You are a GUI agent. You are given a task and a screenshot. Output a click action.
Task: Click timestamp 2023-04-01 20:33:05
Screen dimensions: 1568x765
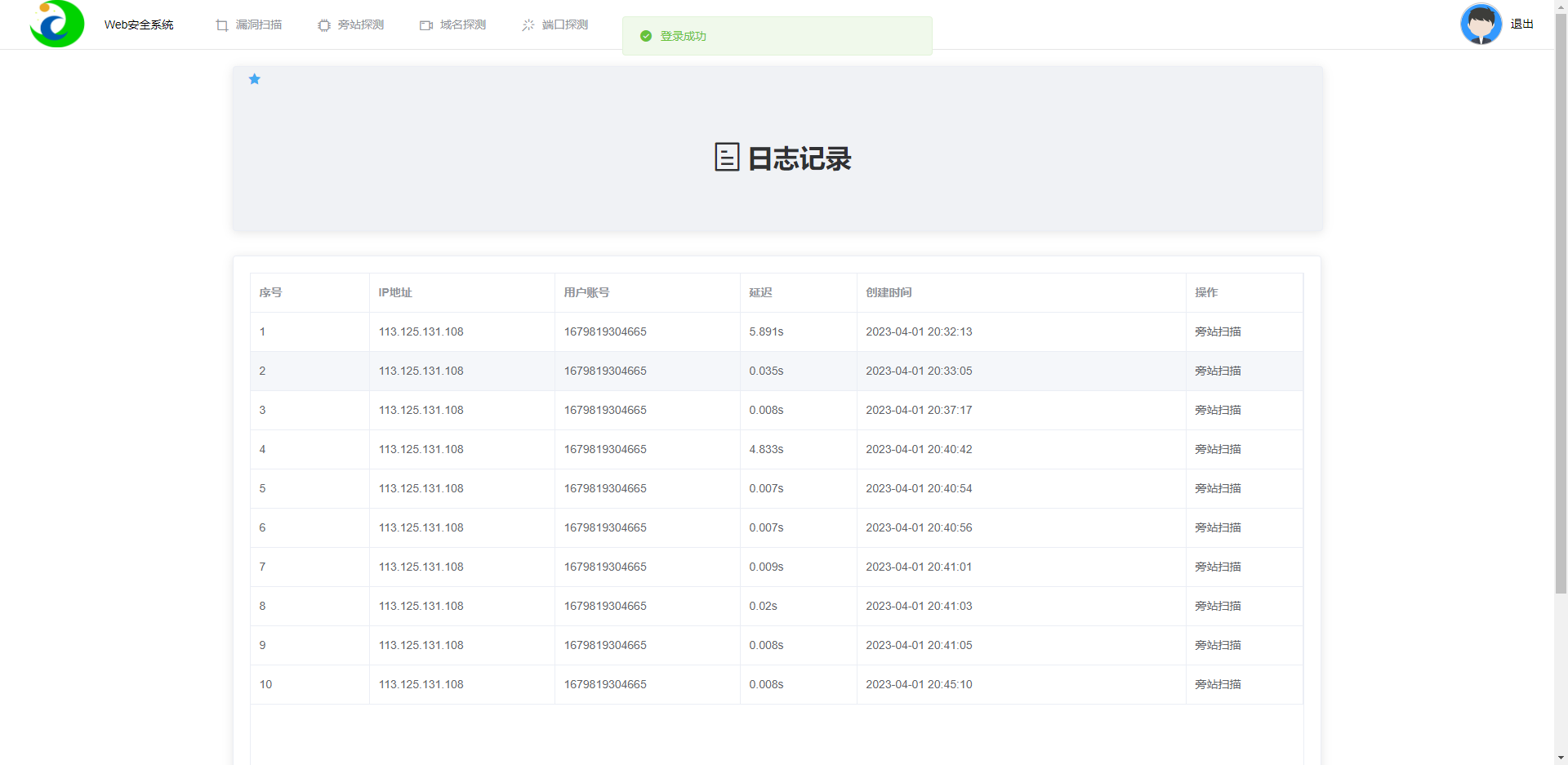pyautogui.click(x=919, y=371)
